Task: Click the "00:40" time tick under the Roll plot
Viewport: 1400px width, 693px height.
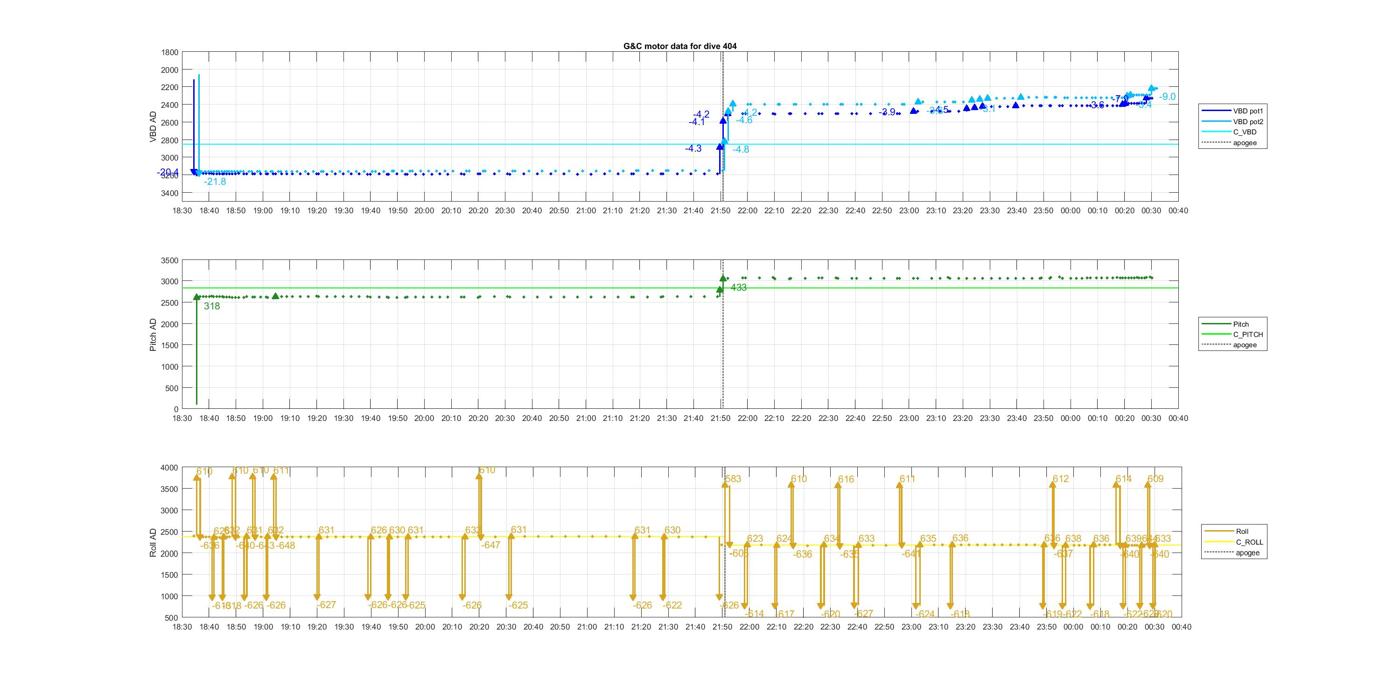Action: point(1181,627)
